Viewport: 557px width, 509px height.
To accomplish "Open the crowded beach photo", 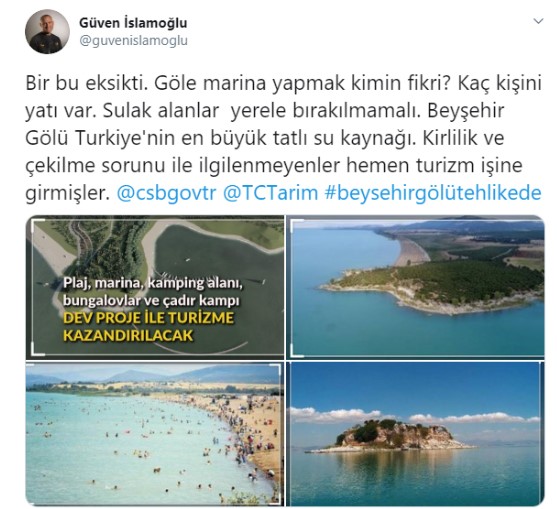I will click(155, 434).
